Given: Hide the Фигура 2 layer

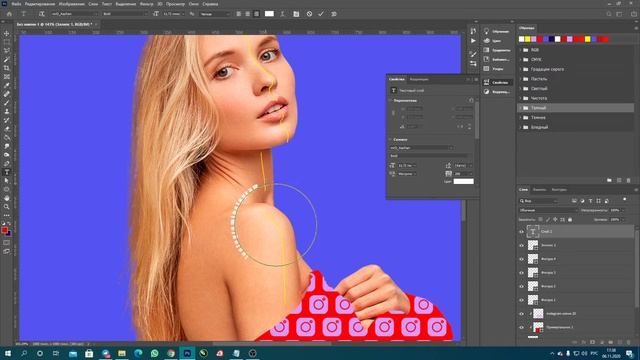Looking at the screenshot, I should click(x=521, y=287).
